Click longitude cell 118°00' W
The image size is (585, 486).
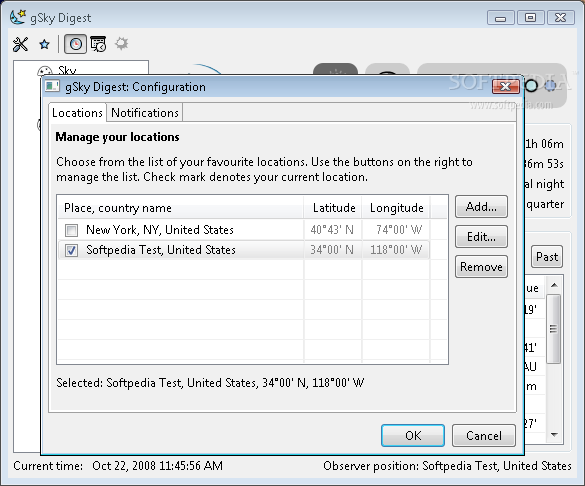point(396,250)
